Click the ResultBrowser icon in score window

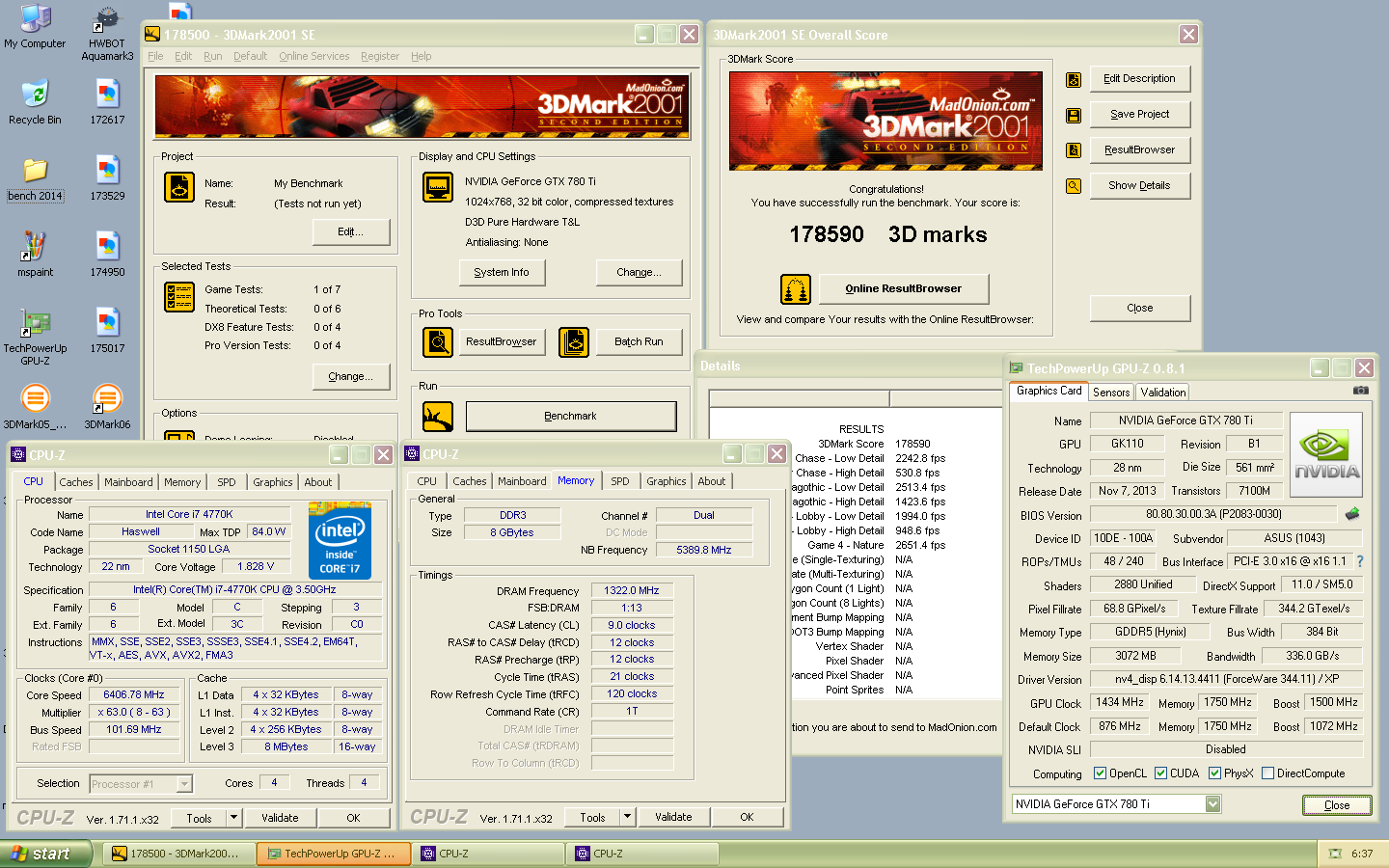point(1074,150)
